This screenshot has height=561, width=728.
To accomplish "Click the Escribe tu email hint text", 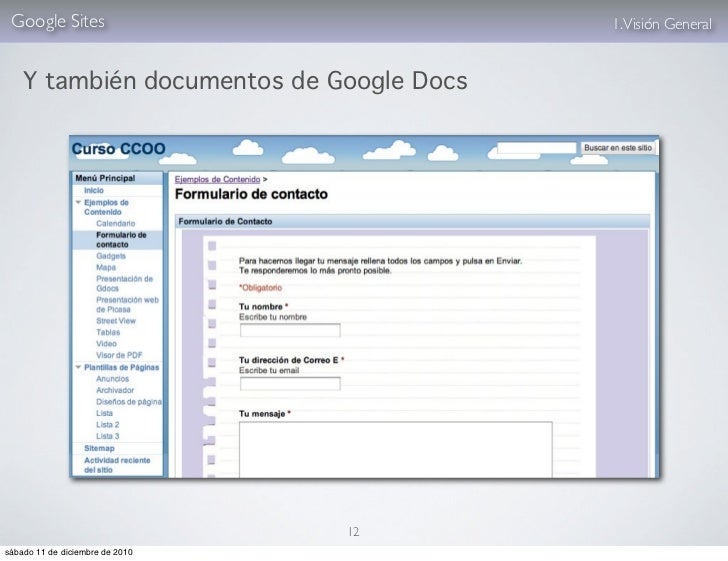I will pyautogui.click(x=269, y=371).
